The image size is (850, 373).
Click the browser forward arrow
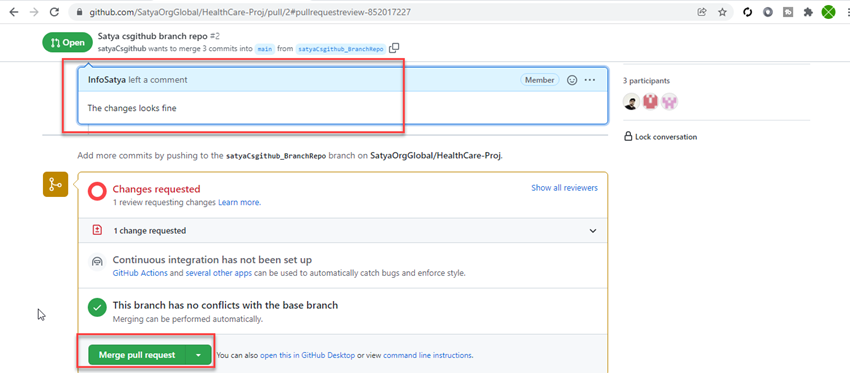(34, 12)
